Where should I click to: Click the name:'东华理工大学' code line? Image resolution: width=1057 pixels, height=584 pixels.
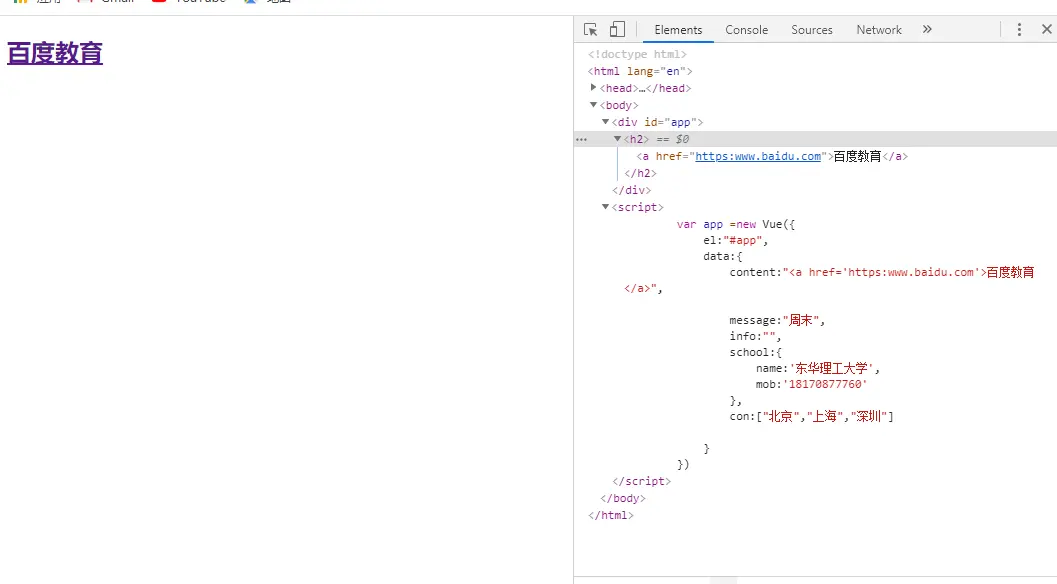point(818,368)
